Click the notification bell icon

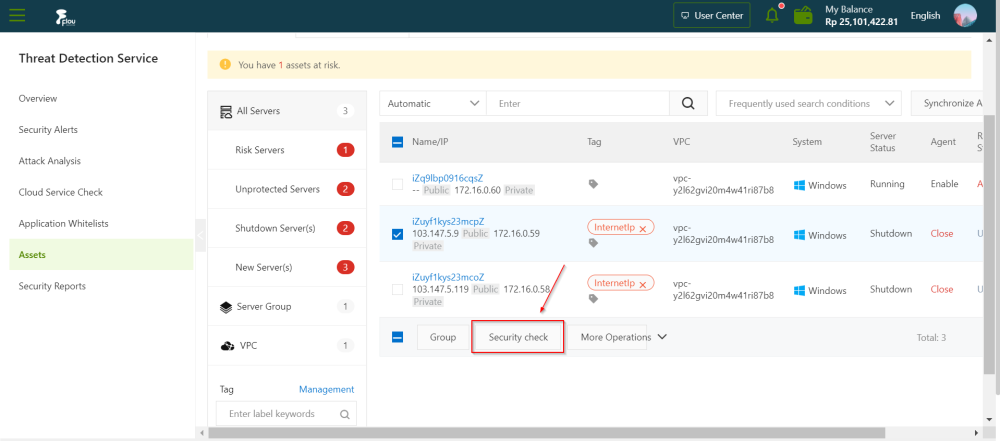(772, 16)
